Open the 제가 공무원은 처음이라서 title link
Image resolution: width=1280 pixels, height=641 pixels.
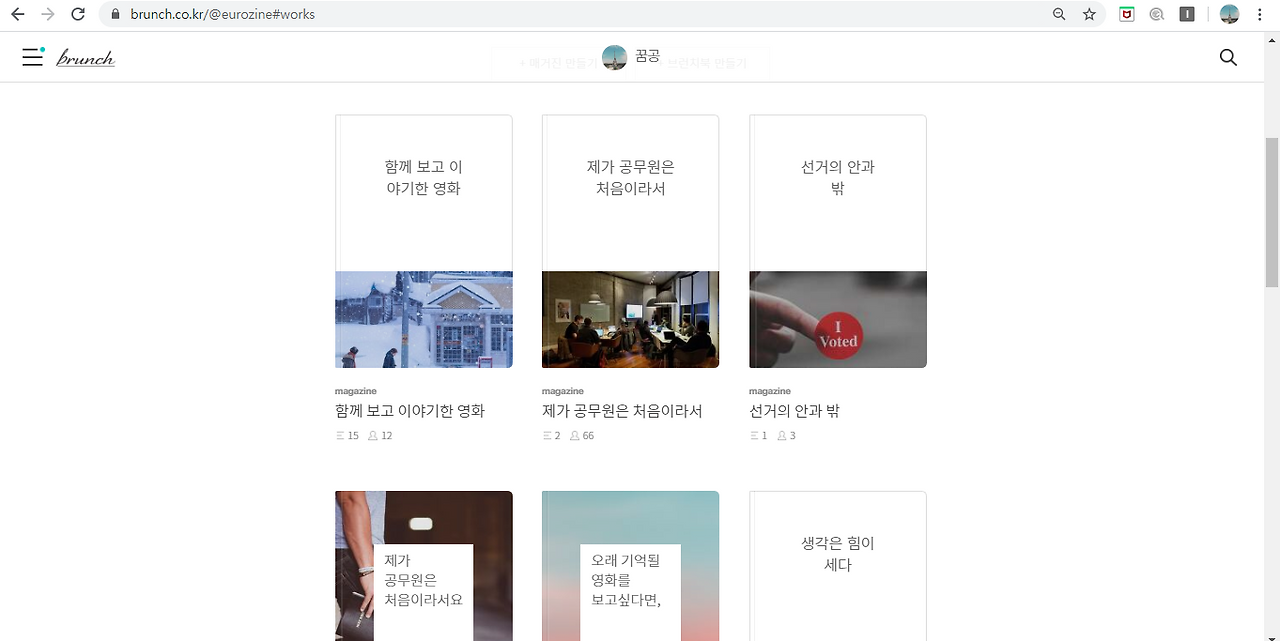(622, 411)
